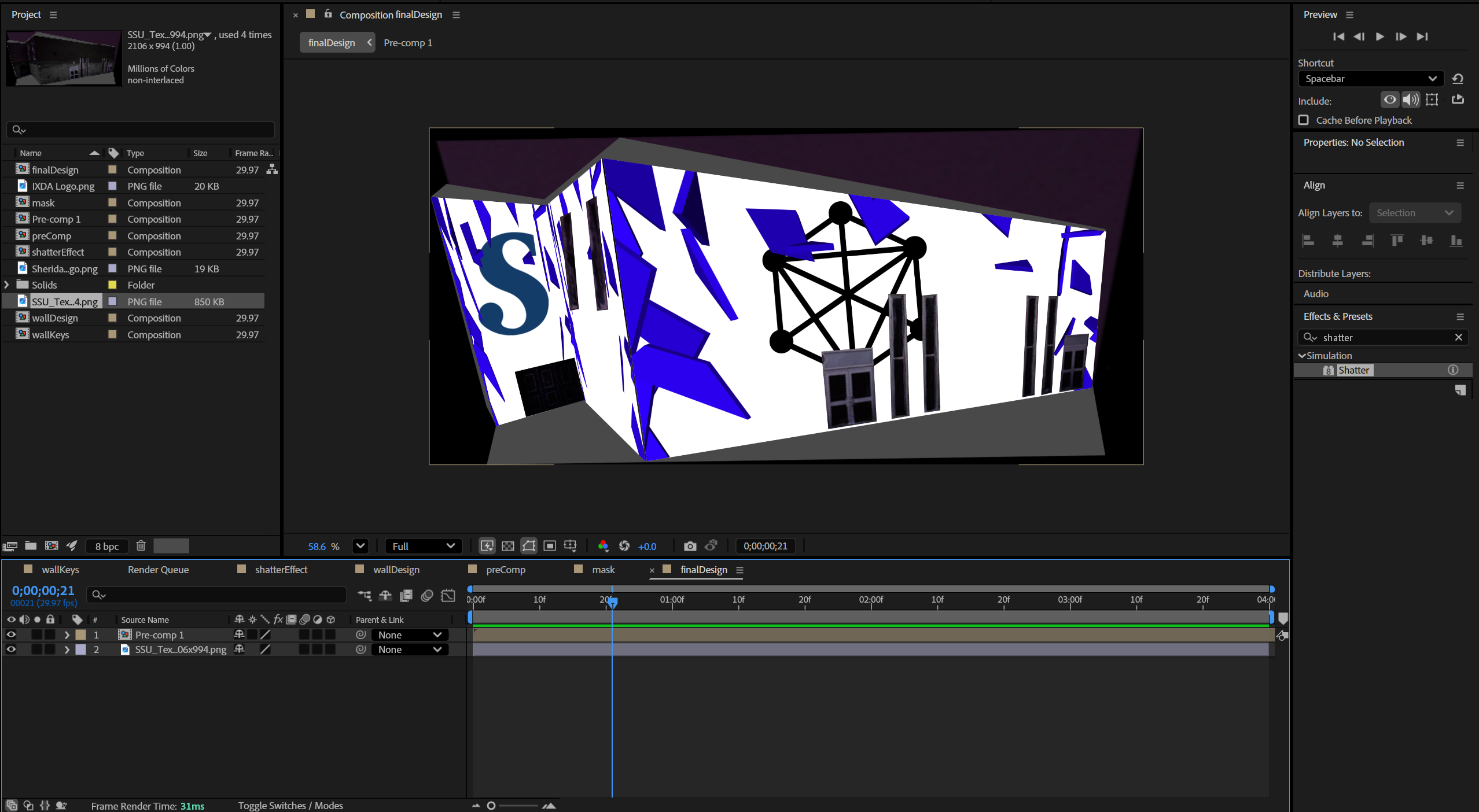The width and height of the screenshot is (1479, 812).
Task: Mute audio in the Preview Include options
Action: tap(1410, 99)
